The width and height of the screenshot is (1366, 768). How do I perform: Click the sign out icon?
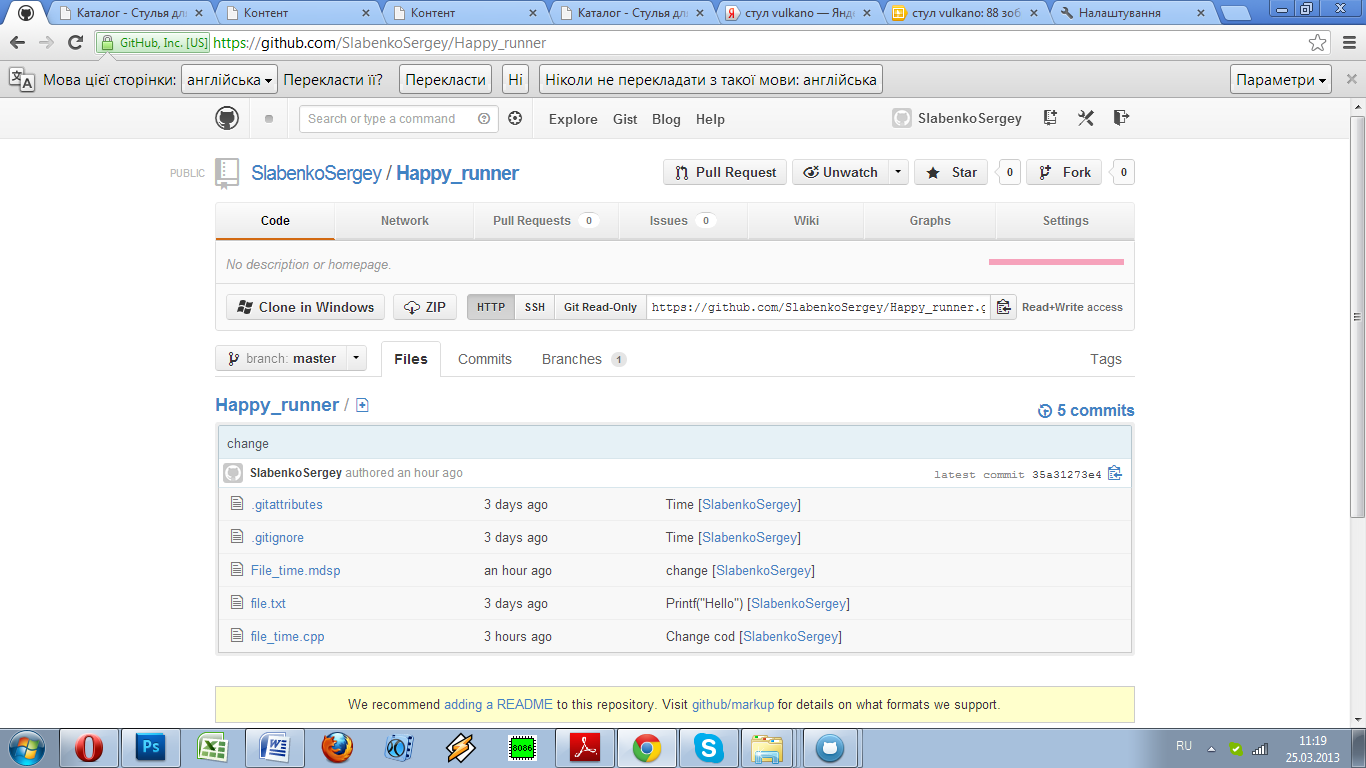coord(1121,118)
